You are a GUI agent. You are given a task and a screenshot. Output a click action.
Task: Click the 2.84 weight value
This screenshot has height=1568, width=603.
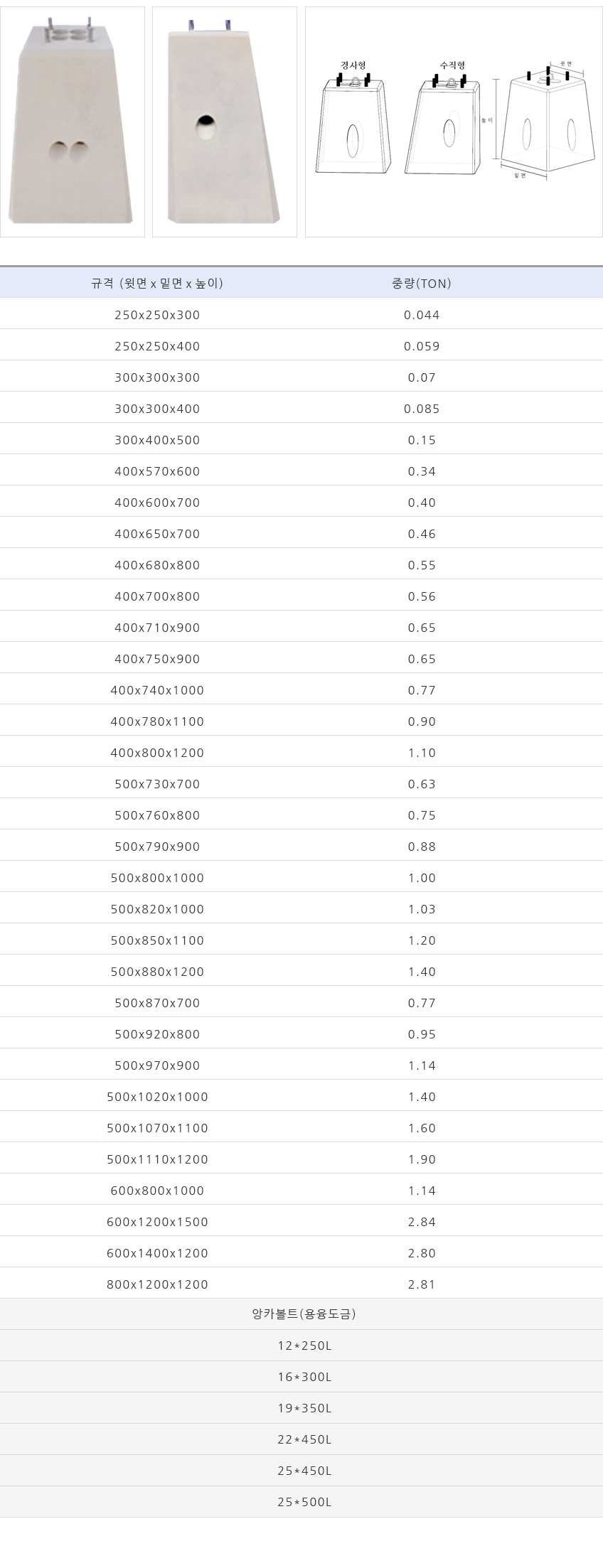click(422, 1222)
